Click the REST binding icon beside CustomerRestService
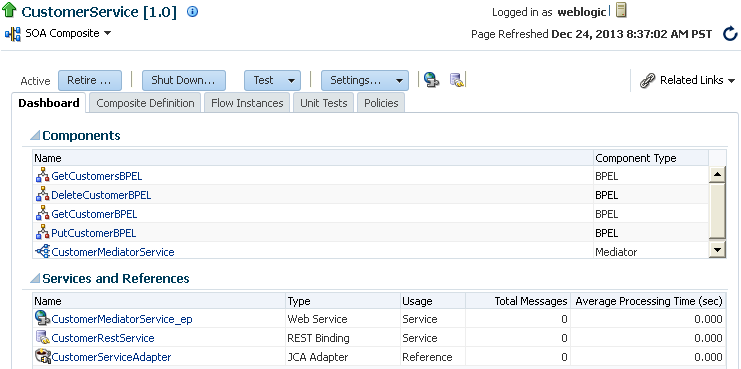The height and width of the screenshot is (369, 741). 43,337
